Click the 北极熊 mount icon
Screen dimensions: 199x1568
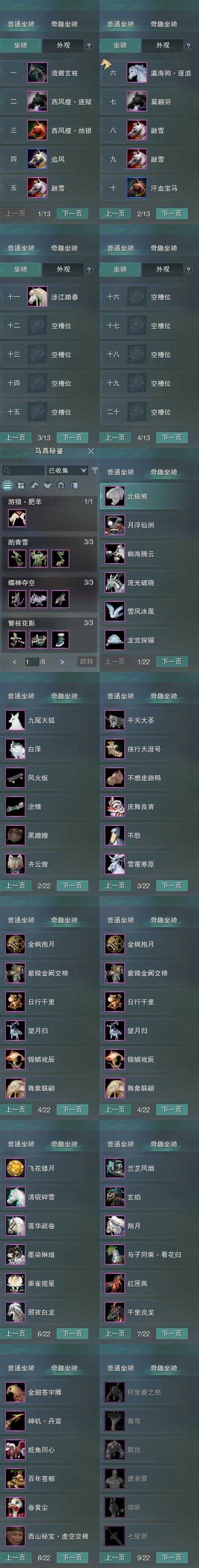[115, 496]
